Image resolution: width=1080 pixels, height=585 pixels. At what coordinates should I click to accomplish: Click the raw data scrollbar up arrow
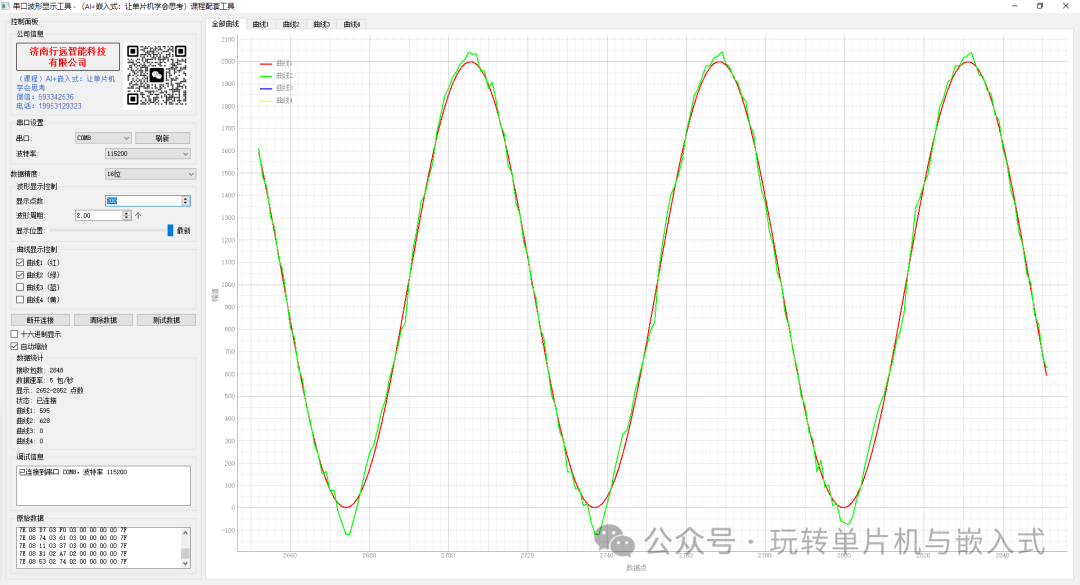click(185, 532)
